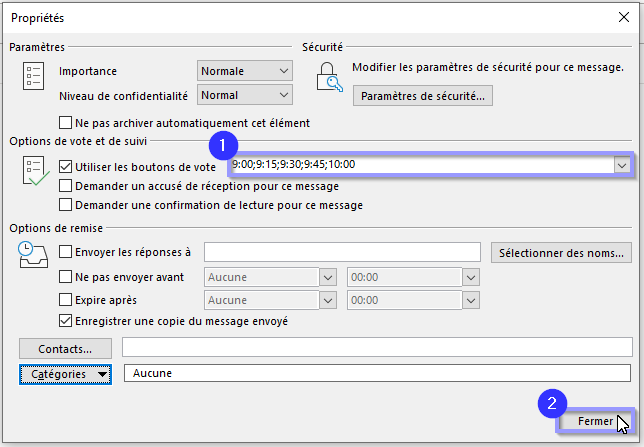This screenshot has height=447, width=644.
Task: Open 'Expire après' date dropdown
Action: tap(328, 301)
